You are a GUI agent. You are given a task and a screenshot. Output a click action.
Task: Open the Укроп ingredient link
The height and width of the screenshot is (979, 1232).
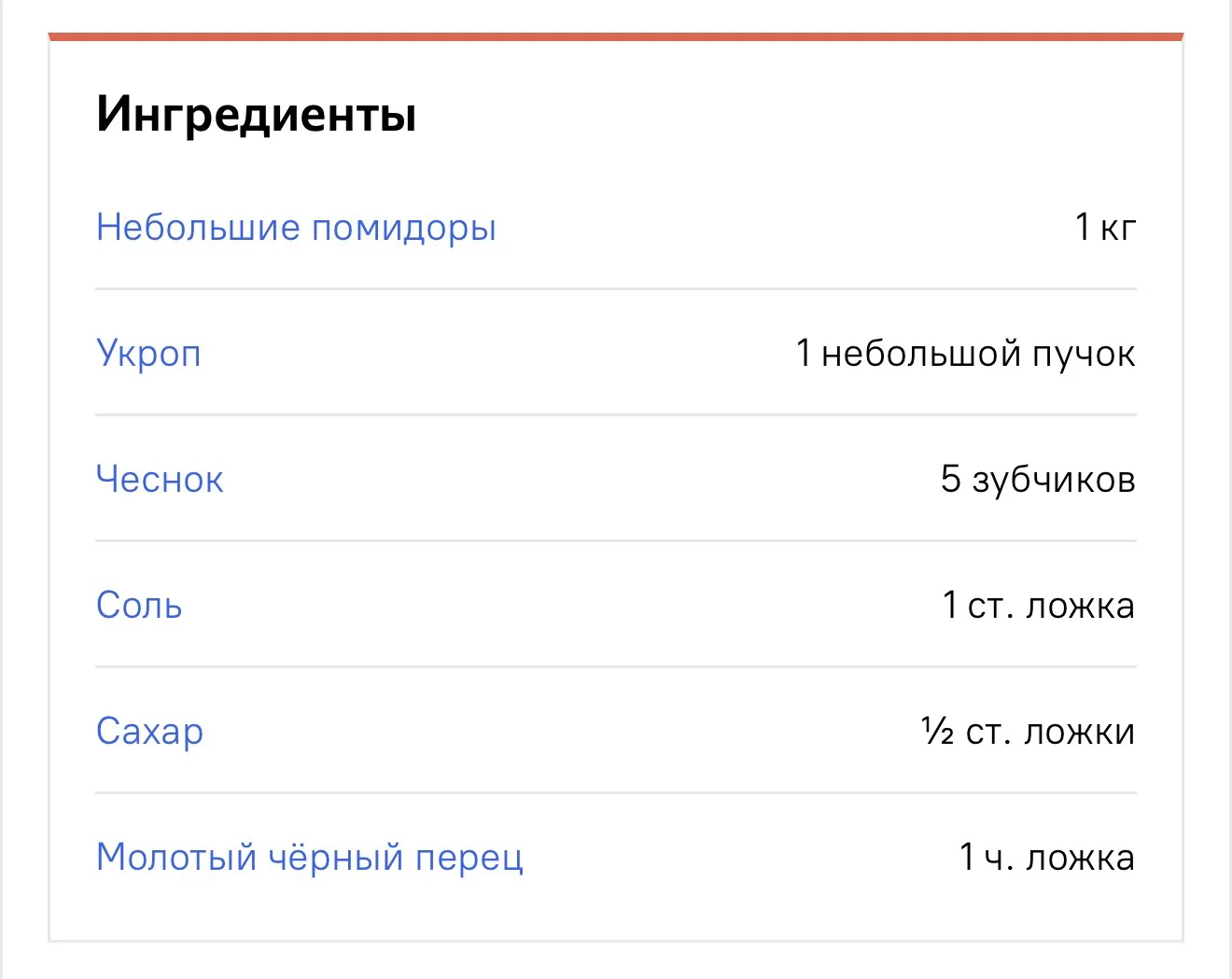pyautogui.click(x=148, y=354)
